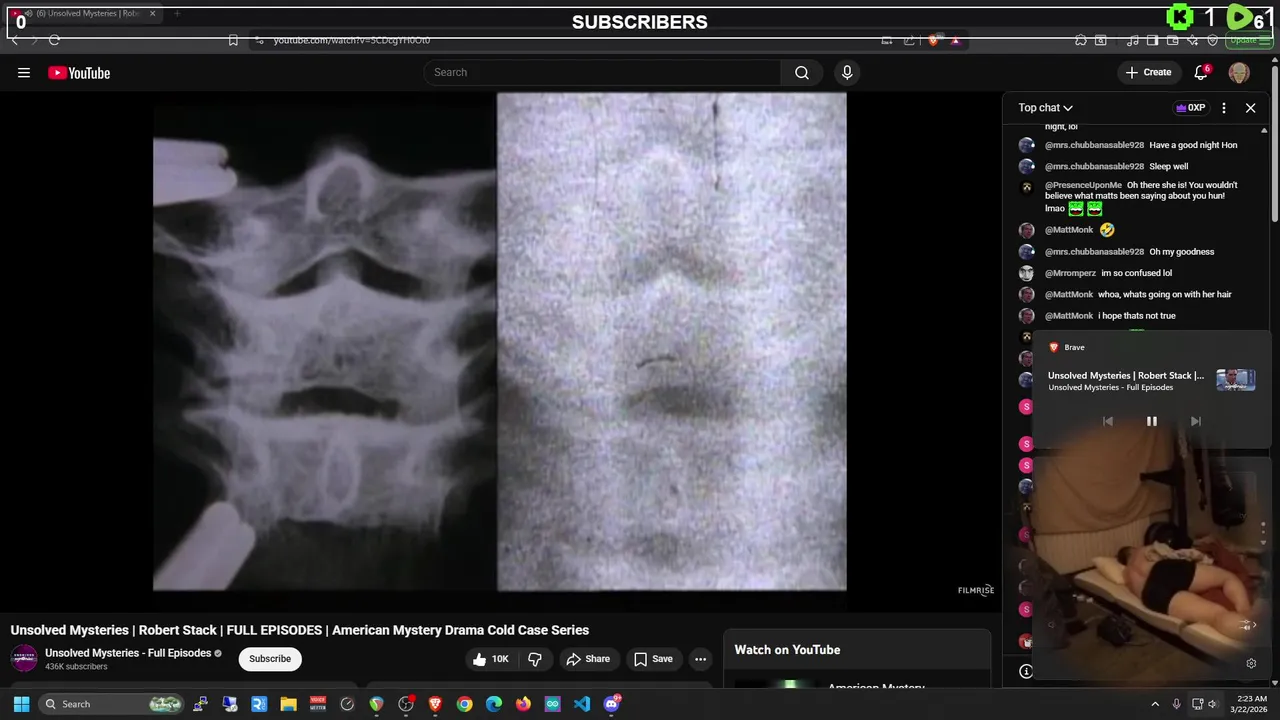The width and height of the screenshot is (1280, 720).
Task: Click into the YouTube Search field
Action: [x=602, y=72]
